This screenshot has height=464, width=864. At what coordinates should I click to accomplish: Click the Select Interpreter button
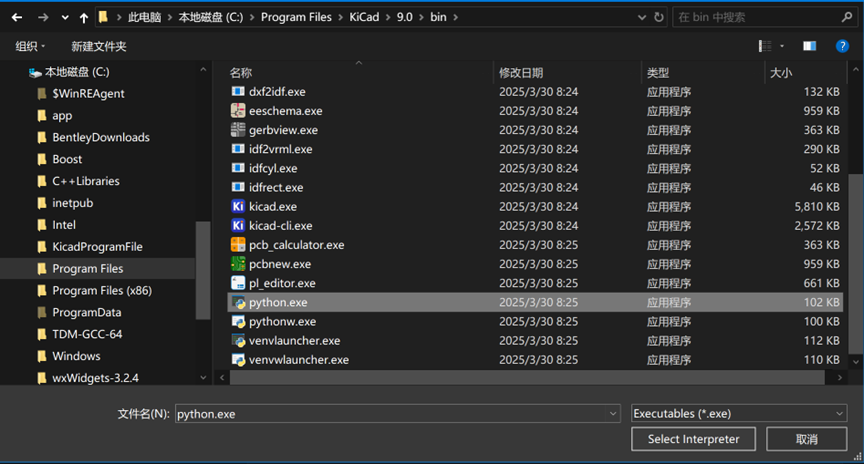(693, 439)
